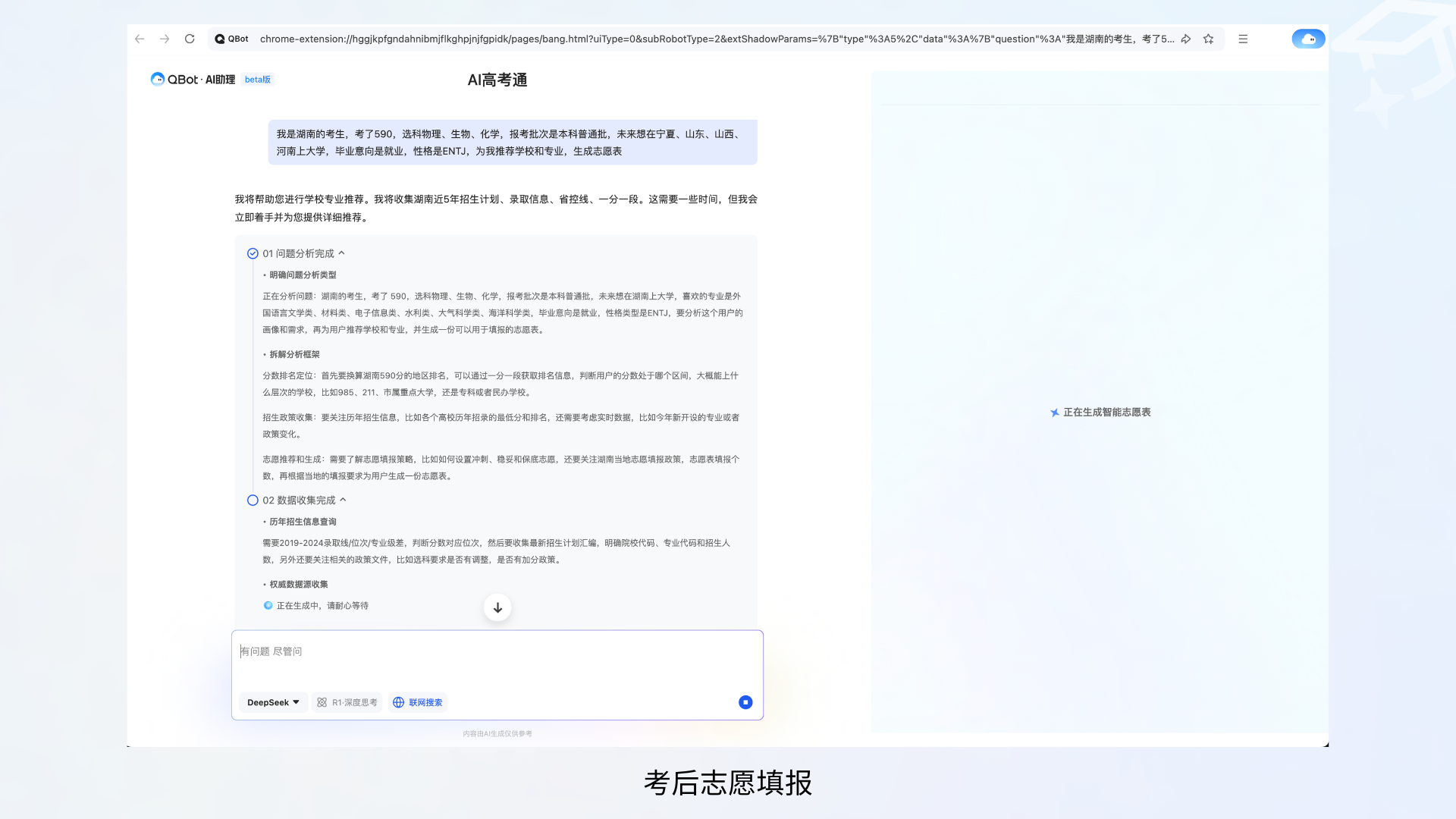Click the 01 问题分析完成 check circle
1456x819 pixels.
253,253
